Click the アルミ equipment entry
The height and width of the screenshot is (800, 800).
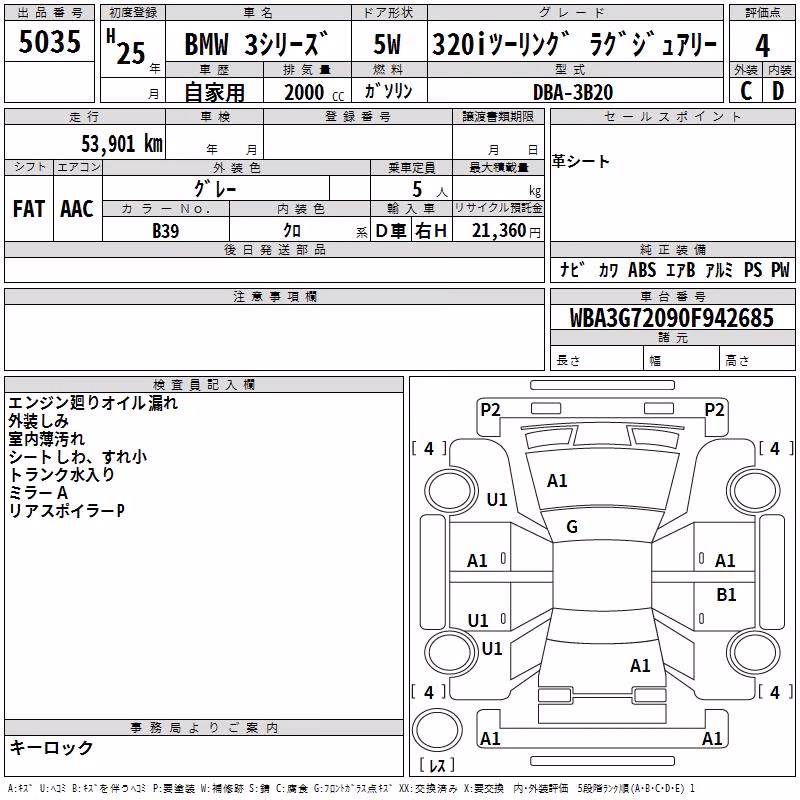coord(719,269)
